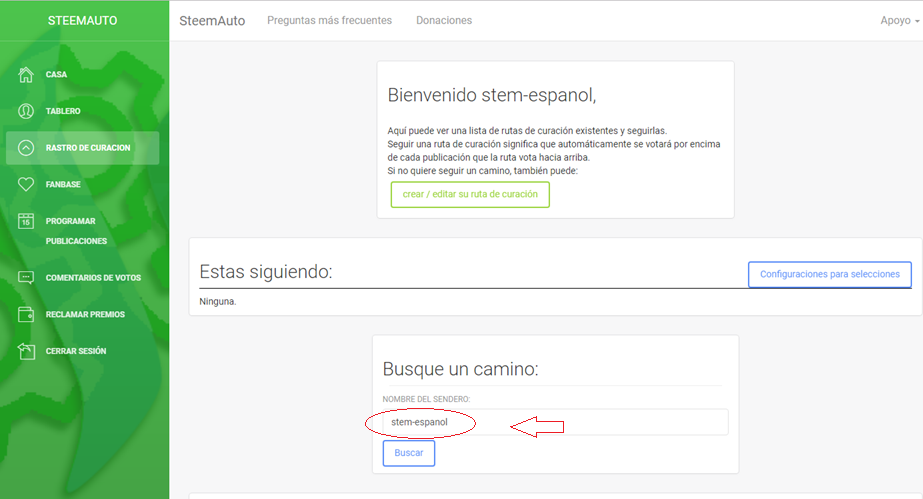Click the Casa home icon
Screen dimensions: 923x499
(26, 74)
